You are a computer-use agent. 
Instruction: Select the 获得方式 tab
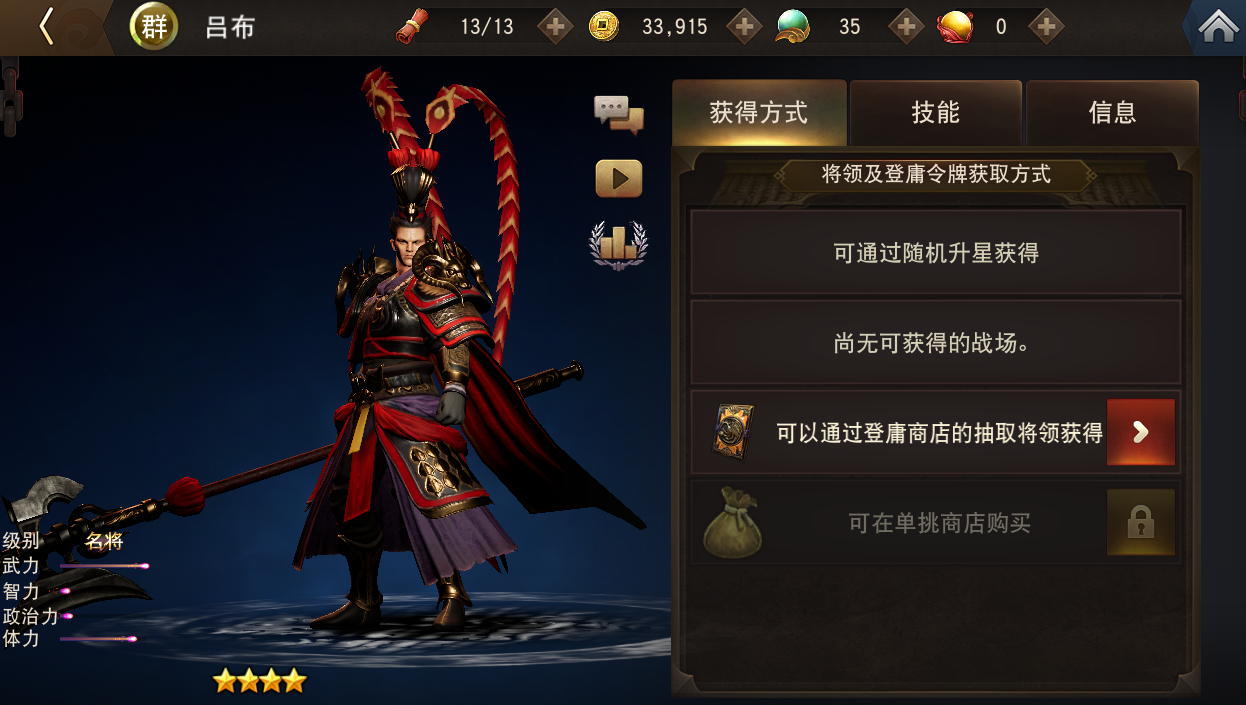[759, 113]
